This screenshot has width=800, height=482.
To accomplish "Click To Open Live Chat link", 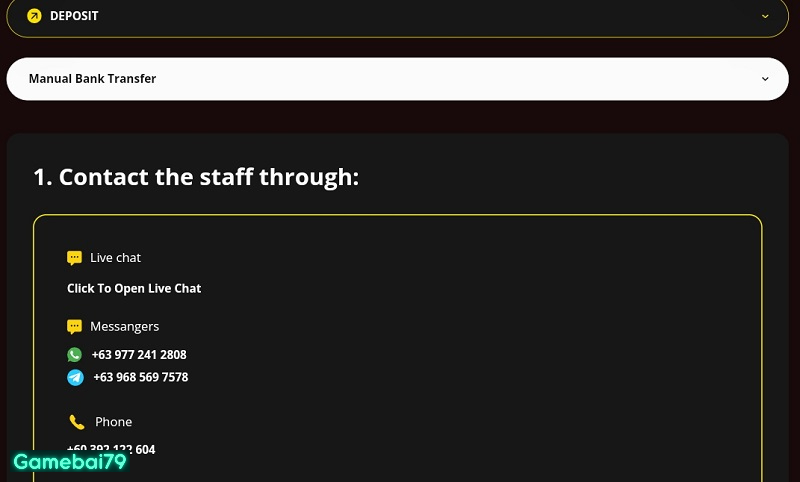I will [x=134, y=288].
